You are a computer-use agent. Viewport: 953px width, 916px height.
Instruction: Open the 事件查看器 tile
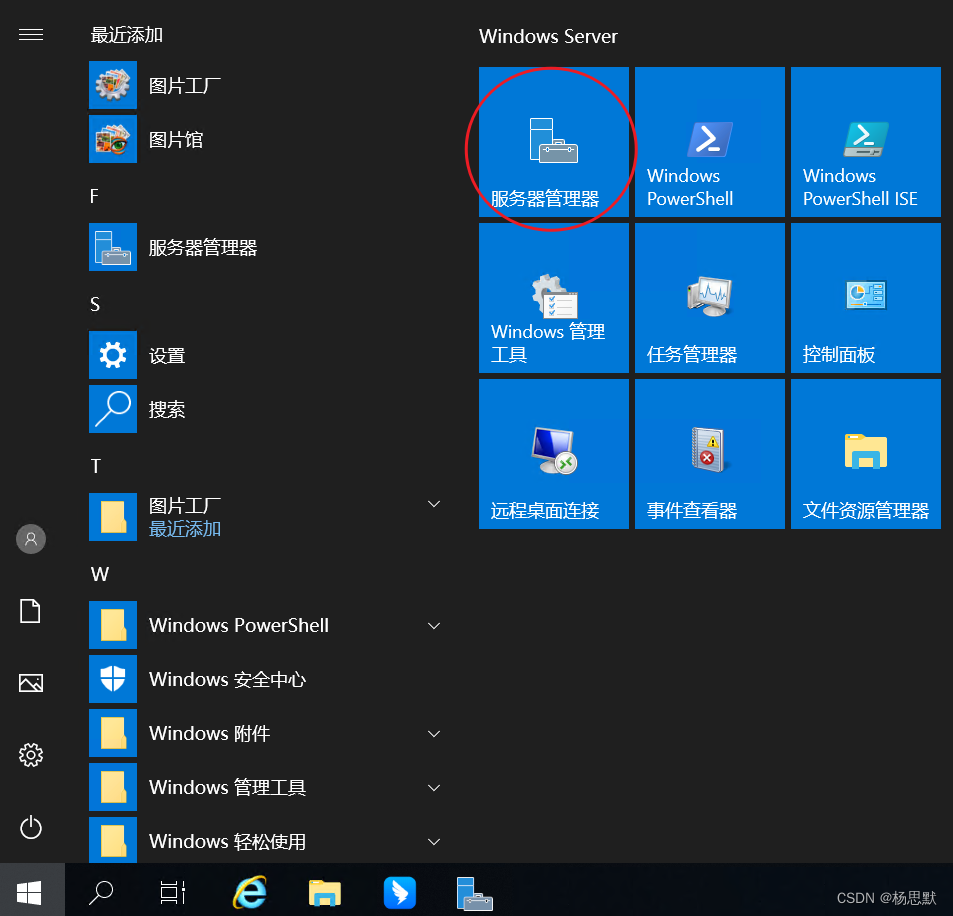pyautogui.click(x=710, y=454)
